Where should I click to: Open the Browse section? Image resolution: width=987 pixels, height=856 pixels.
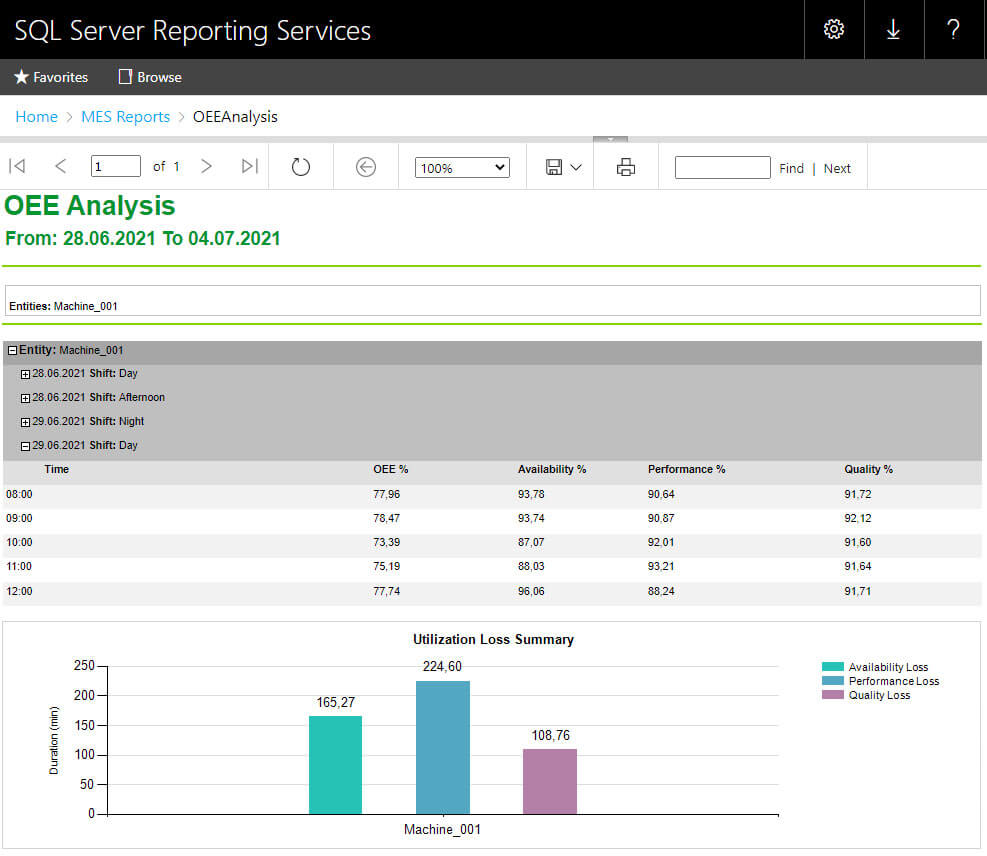click(150, 77)
